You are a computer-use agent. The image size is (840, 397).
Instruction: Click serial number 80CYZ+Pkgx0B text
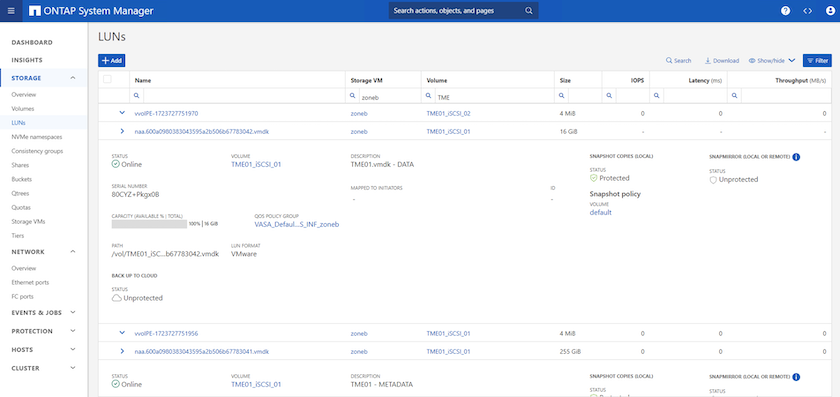pyautogui.click(x=136, y=194)
